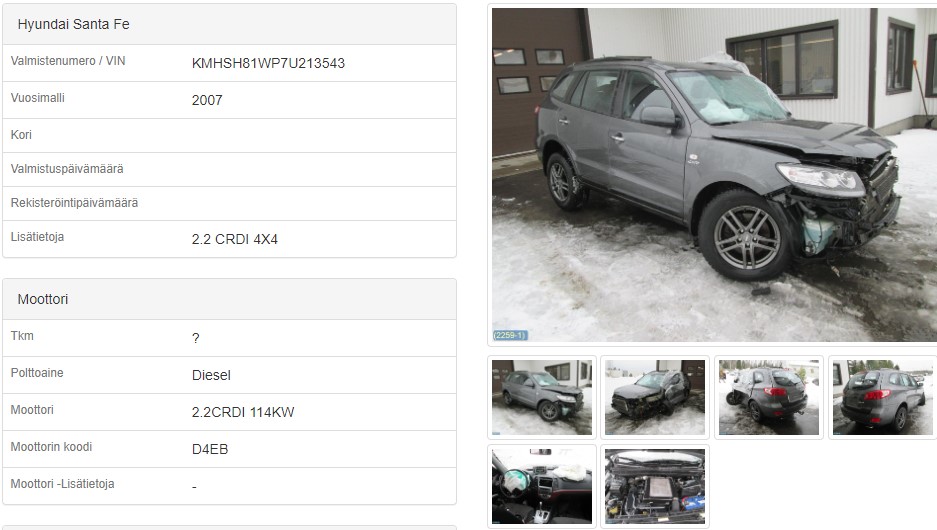
Task: Click the Polttoaine value Diesel
Action: pyautogui.click(x=211, y=375)
